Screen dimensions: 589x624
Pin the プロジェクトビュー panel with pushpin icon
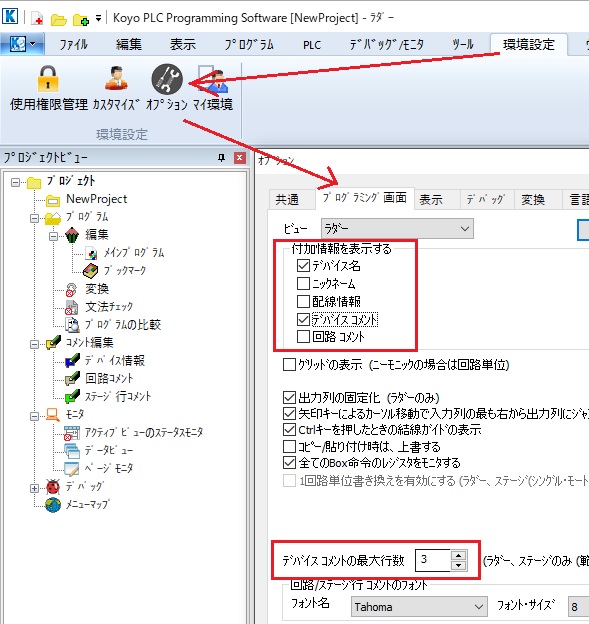point(222,158)
